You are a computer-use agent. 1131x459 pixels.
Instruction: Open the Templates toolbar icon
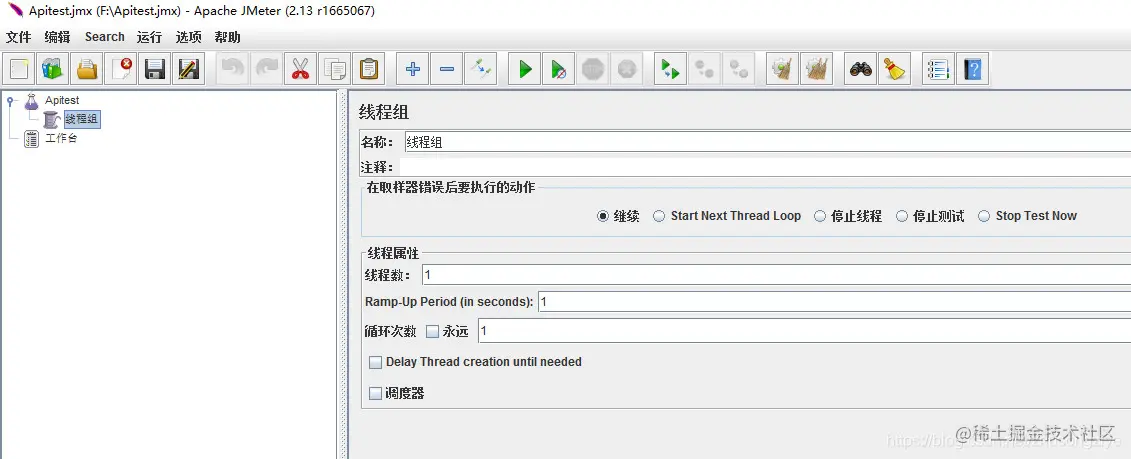pyautogui.click(x=53, y=69)
